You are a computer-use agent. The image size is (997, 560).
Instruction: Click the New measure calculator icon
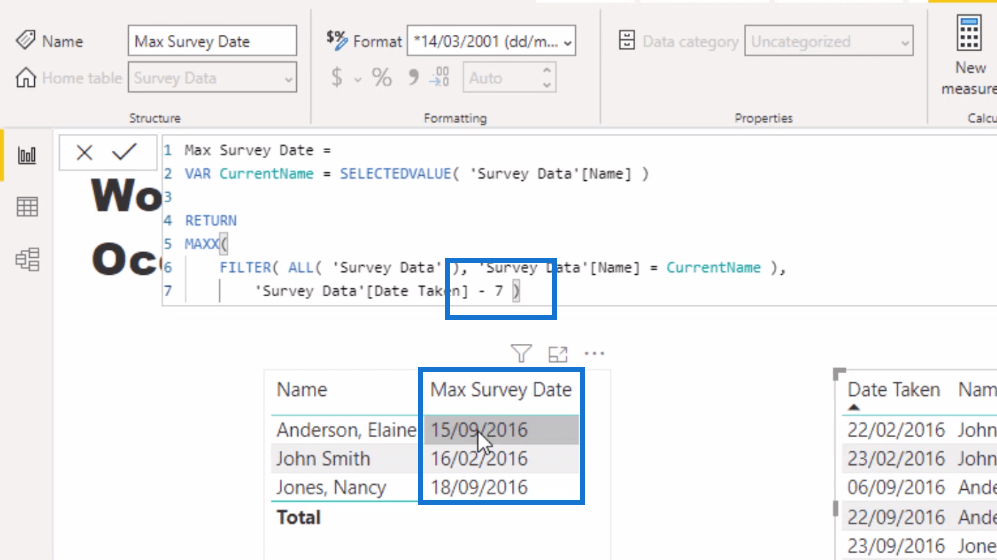[x=970, y=34]
